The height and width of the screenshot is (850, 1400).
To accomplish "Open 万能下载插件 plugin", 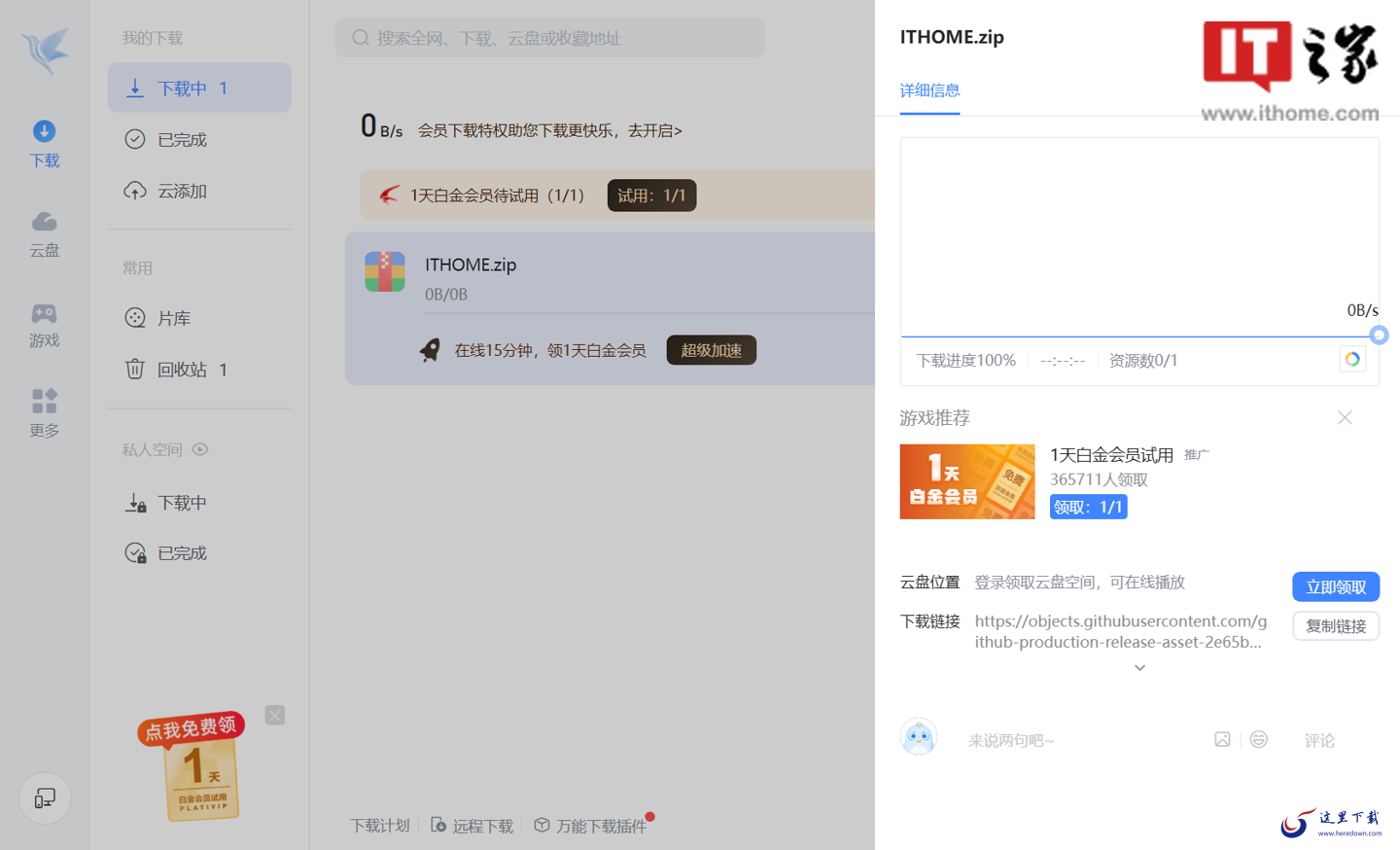I will point(591,826).
